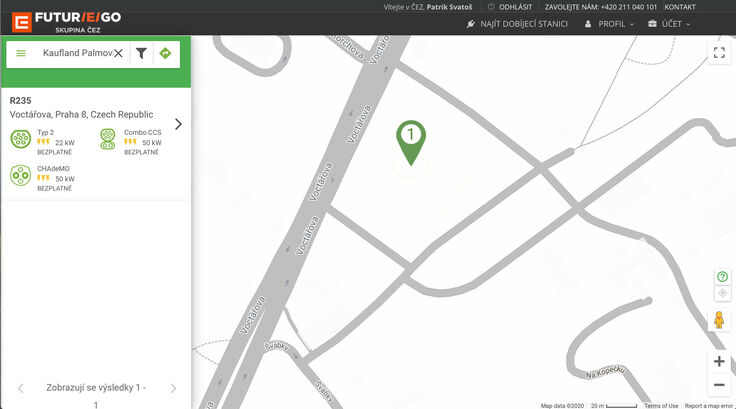The width and height of the screenshot is (736, 409).
Task: Open NAJÍT DOBÍJECÍ STANICI menu item
Action: click(x=517, y=23)
